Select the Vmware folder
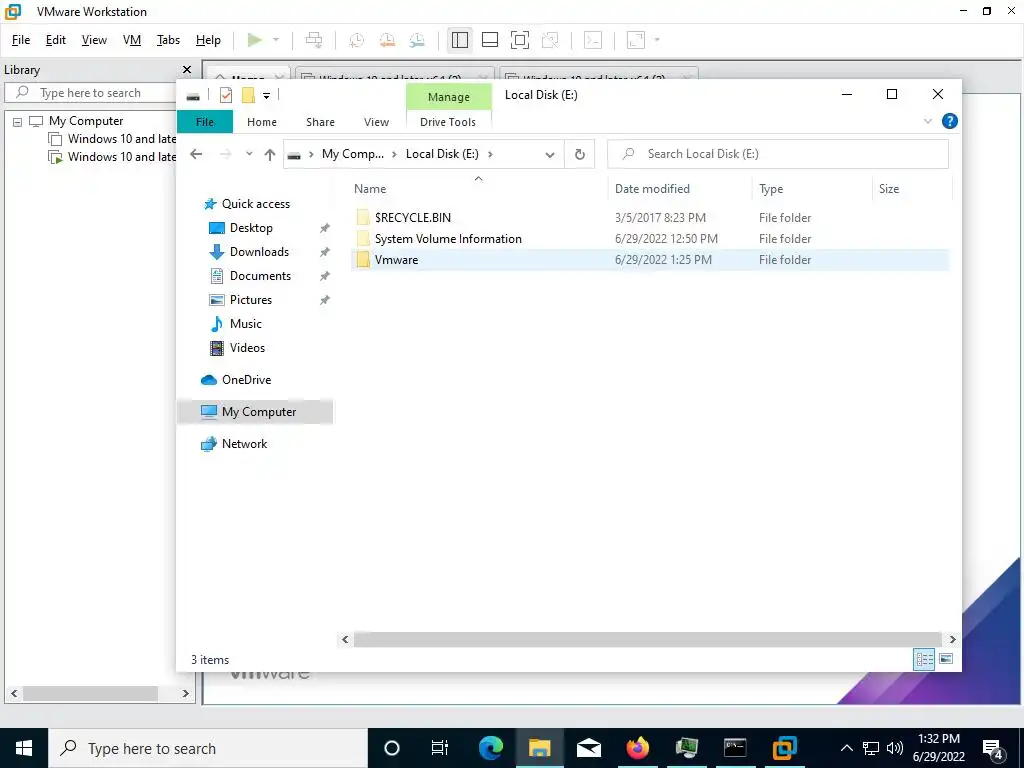 (650, 260)
